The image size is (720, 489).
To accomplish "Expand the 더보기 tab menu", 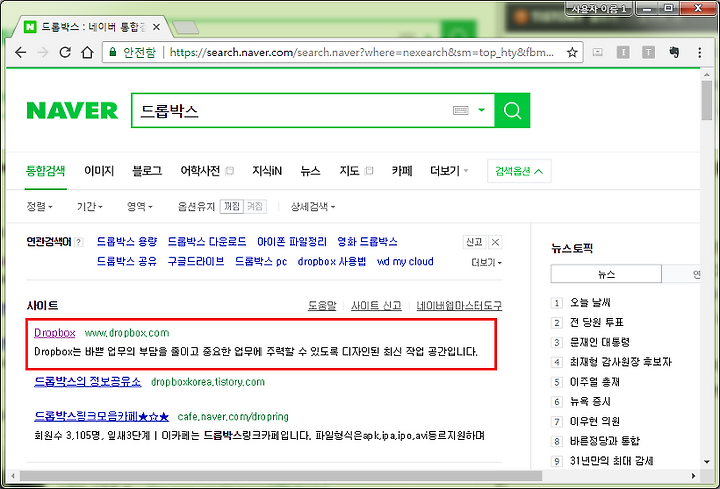I will [x=449, y=171].
